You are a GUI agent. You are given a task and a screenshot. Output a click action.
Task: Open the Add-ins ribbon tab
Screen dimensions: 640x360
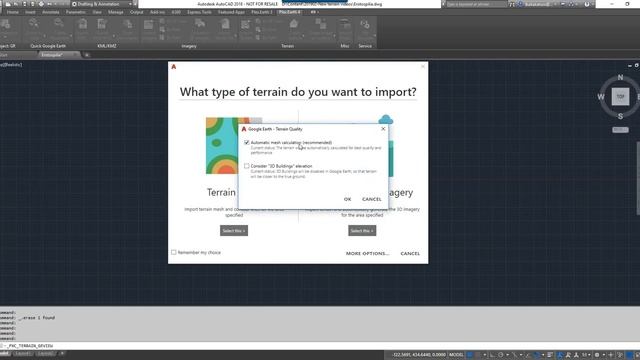point(157,12)
